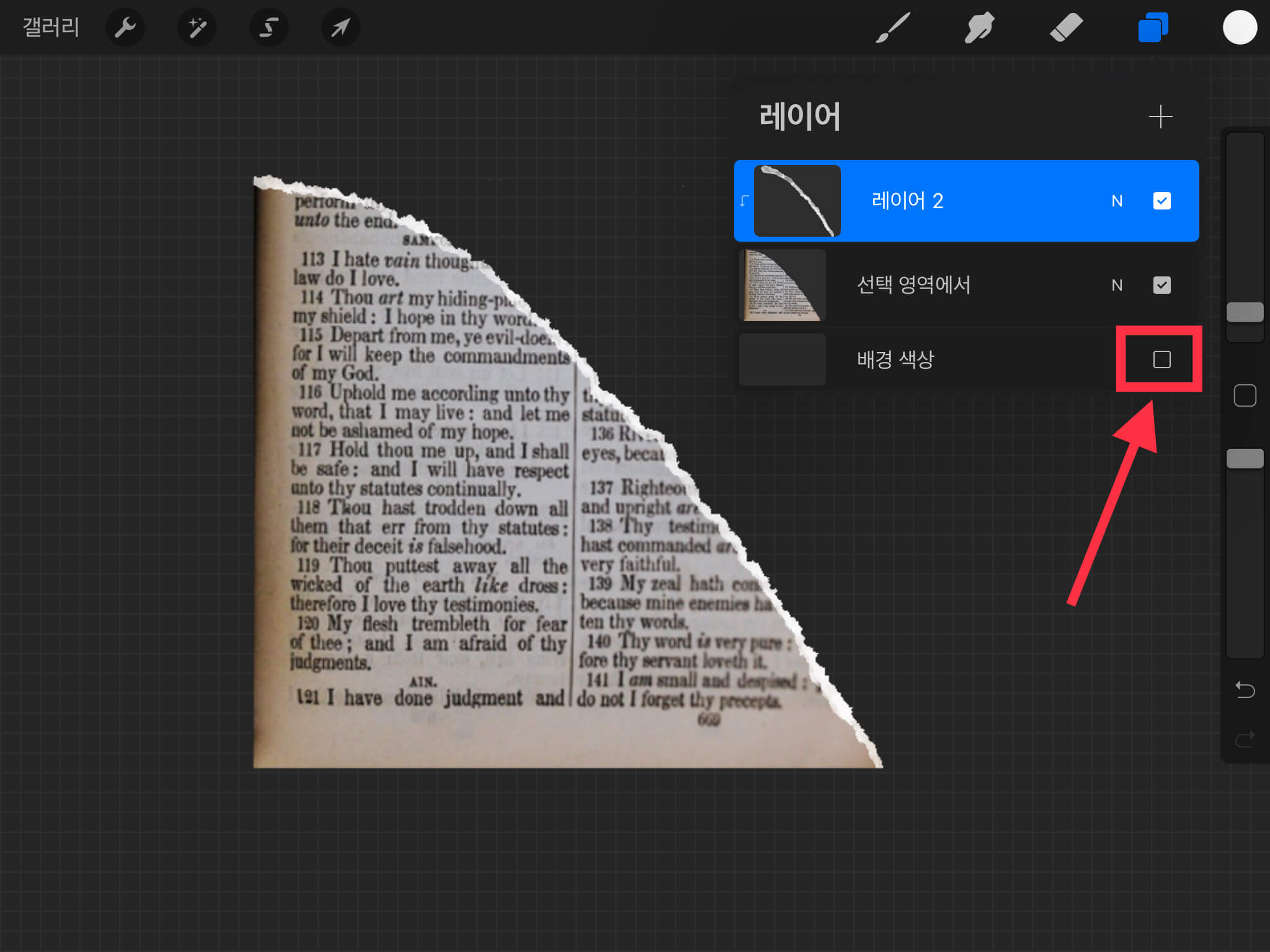1270x952 pixels.
Task: Open blend mode N of 선택 영역에서
Action: point(1117,285)
